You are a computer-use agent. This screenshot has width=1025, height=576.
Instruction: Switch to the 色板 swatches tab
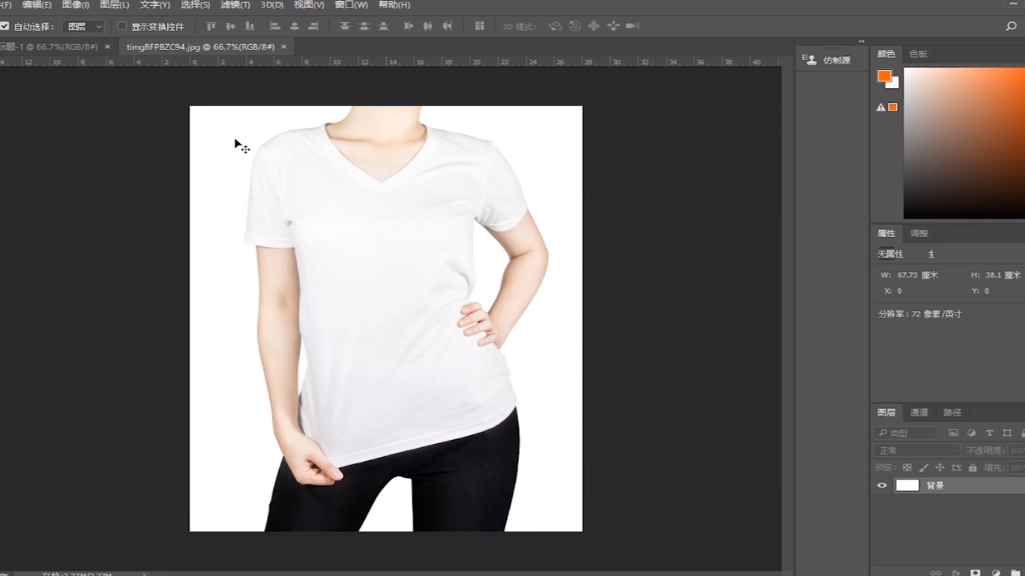click(918, 54)
